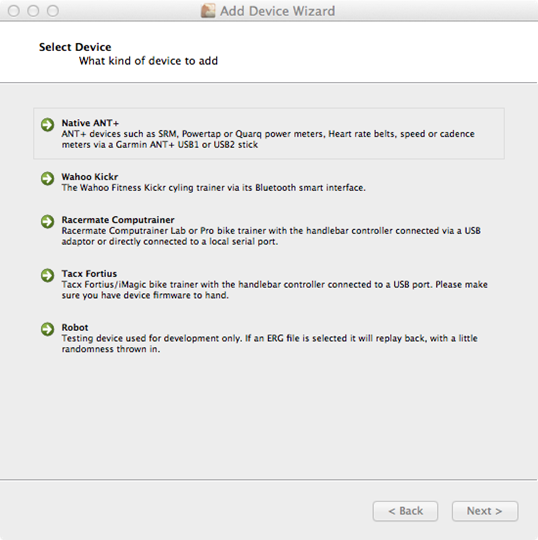This screenshot has height=540, width=538.
Task: Choose the Robot testing device title
Action: 75,327
